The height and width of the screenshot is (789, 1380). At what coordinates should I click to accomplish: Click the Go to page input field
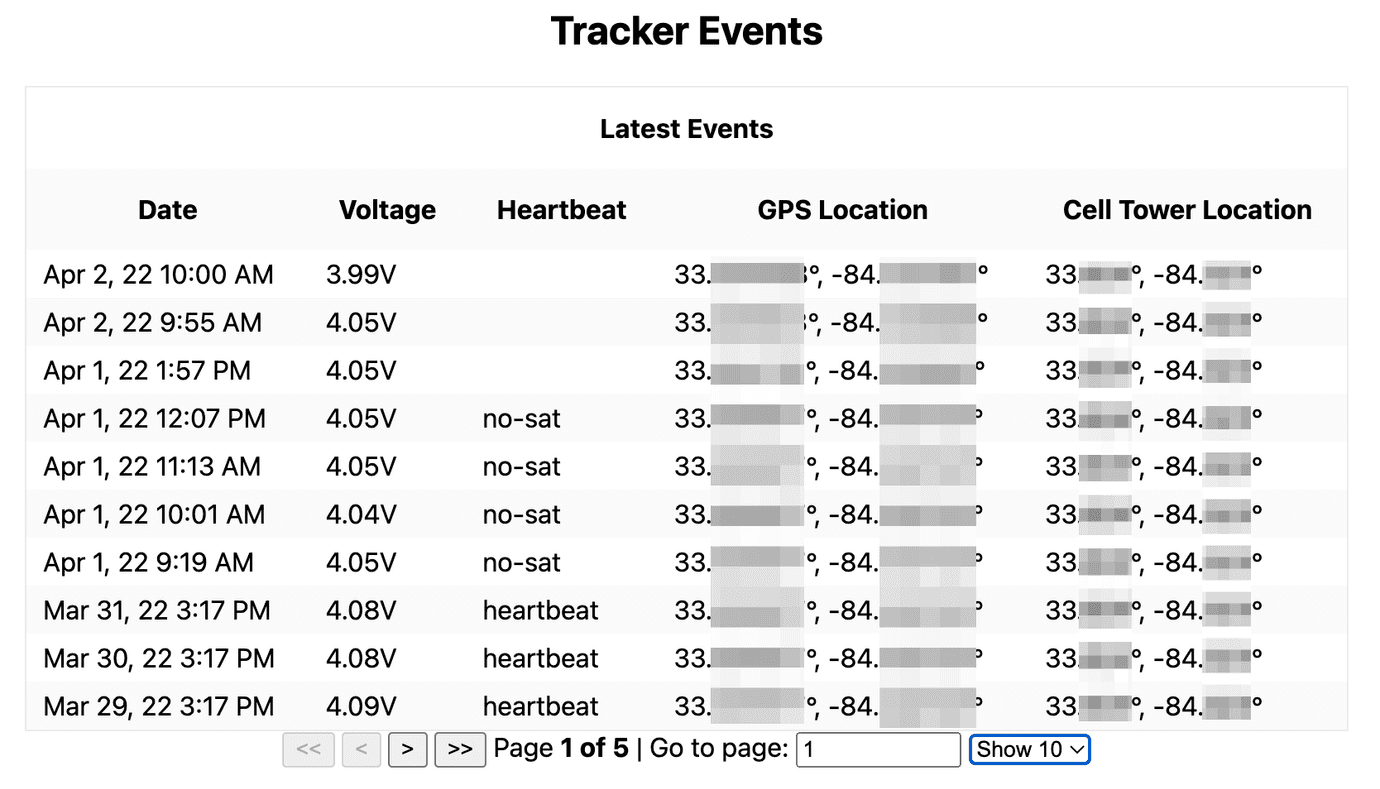[x=877, y=749]
